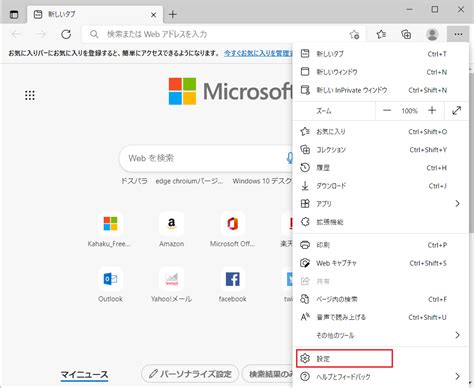
Task: Open the Windows 10 デスク suggestion link
Action: [262, 181]
